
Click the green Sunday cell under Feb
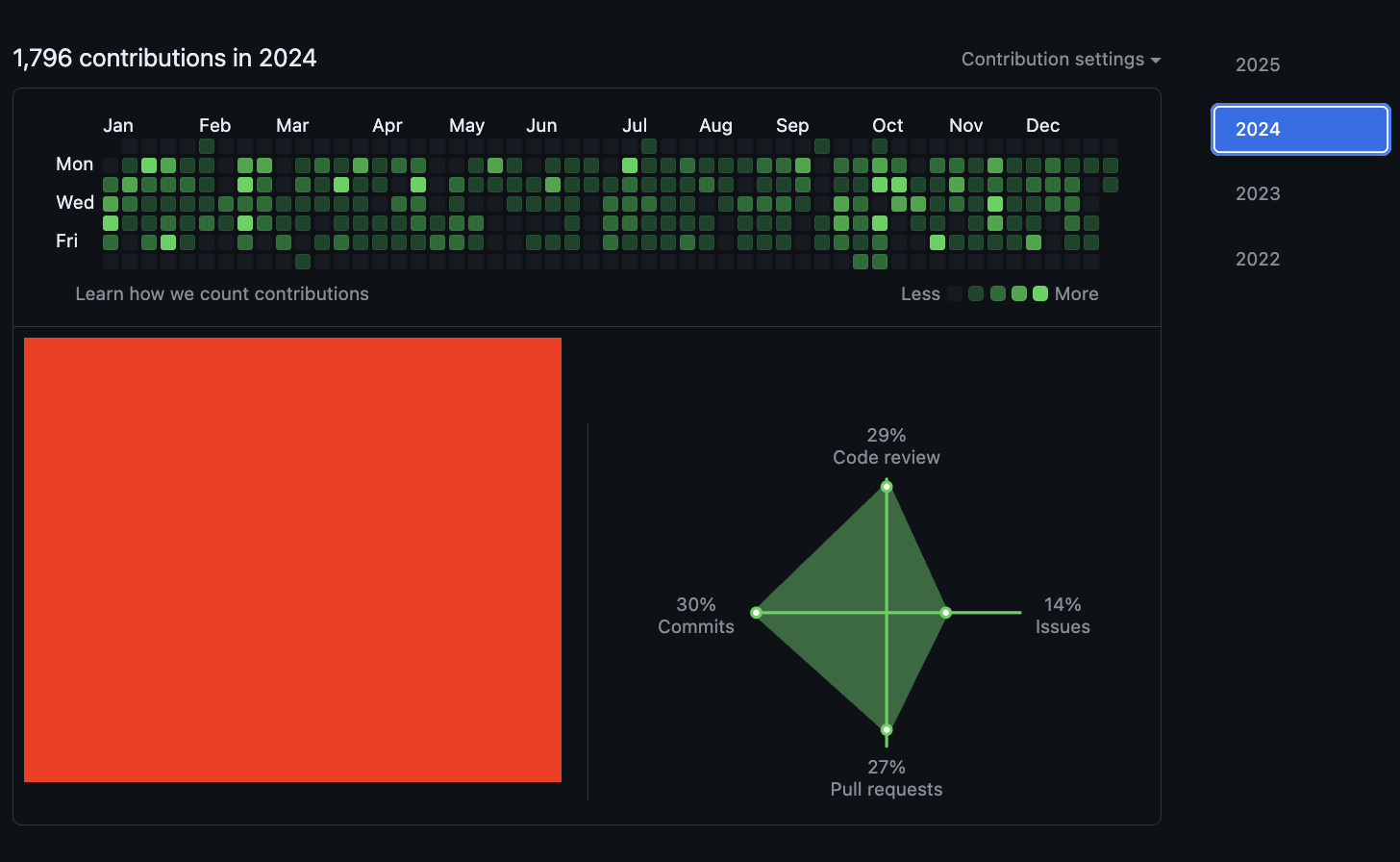click(x=207, y=146)
